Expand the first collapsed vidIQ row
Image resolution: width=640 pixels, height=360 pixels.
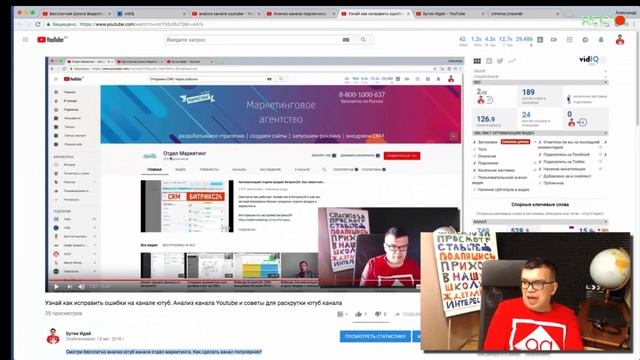click(606, 71)
